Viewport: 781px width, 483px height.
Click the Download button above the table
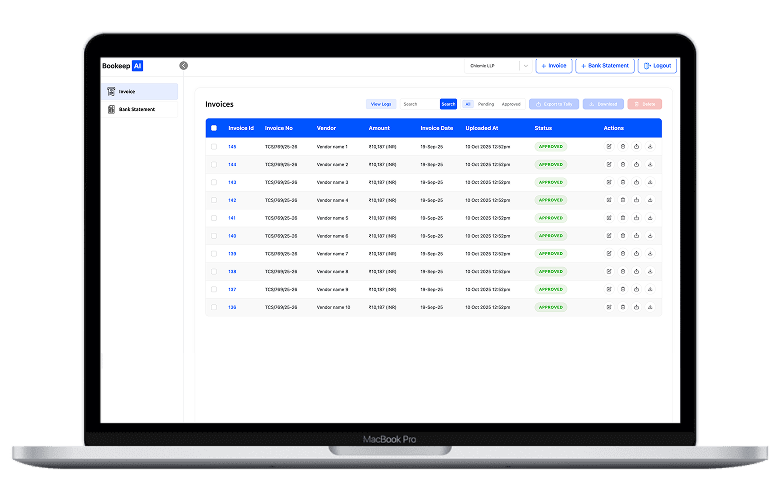(603, 104)
